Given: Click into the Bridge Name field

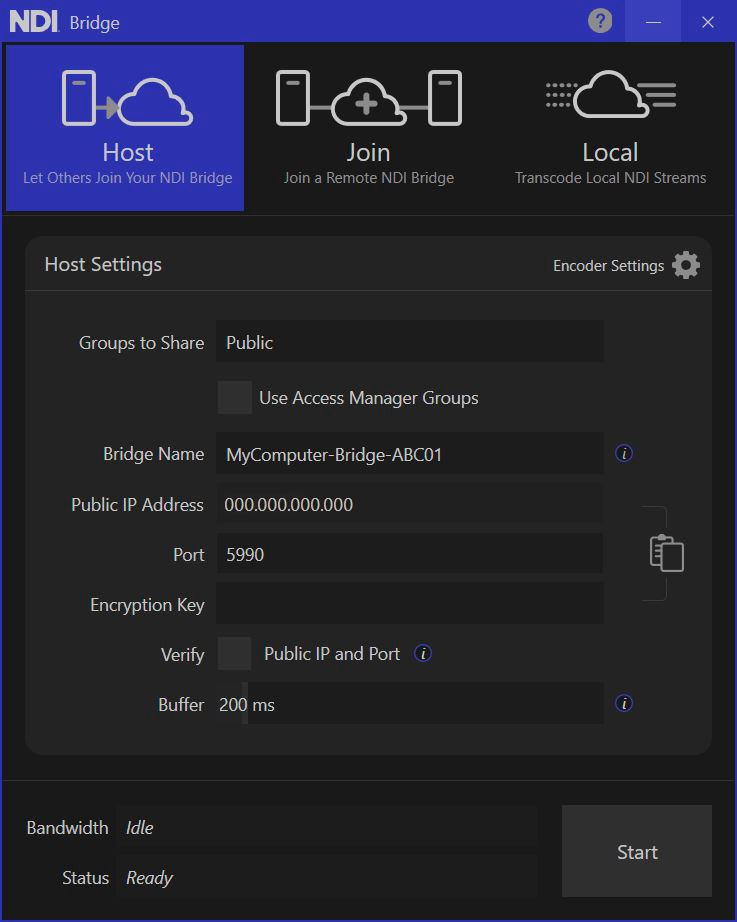Looking at the screenshot, I should pos(410,454).
